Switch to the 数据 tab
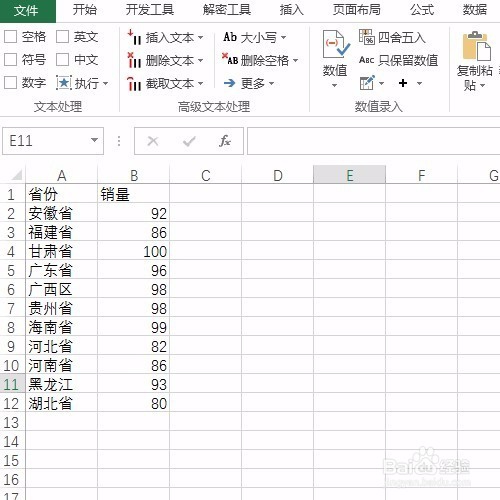The image size is (500, 500). pos(475,10)
